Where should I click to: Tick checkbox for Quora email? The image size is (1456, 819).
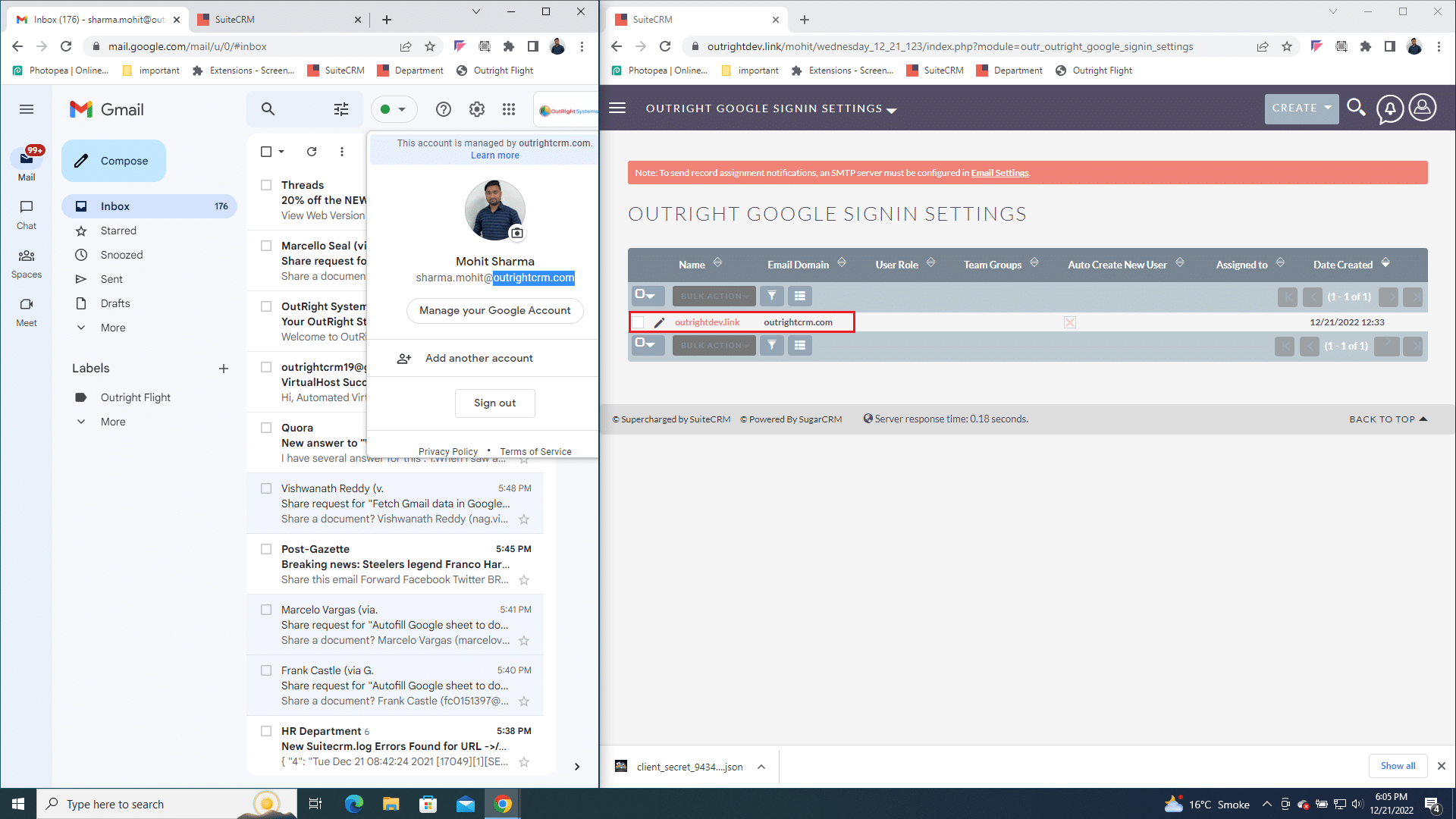click(266, 428)
